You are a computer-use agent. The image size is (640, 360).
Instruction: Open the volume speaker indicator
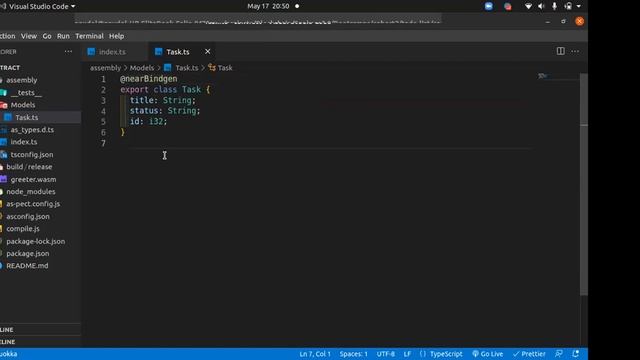[541, 6]
